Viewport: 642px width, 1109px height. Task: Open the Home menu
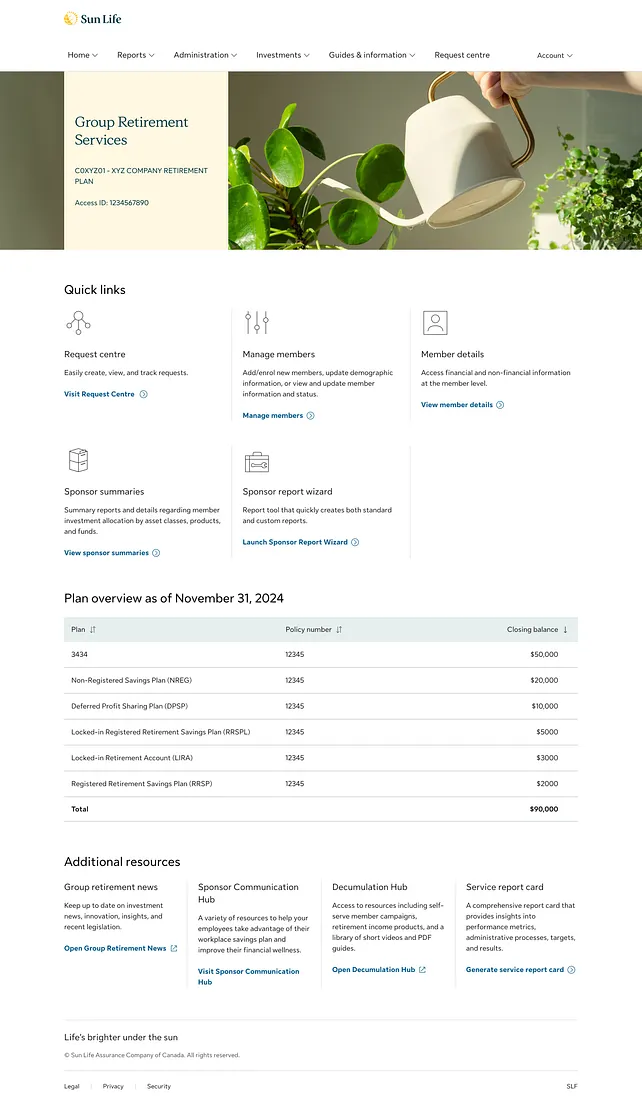(83, 55)
